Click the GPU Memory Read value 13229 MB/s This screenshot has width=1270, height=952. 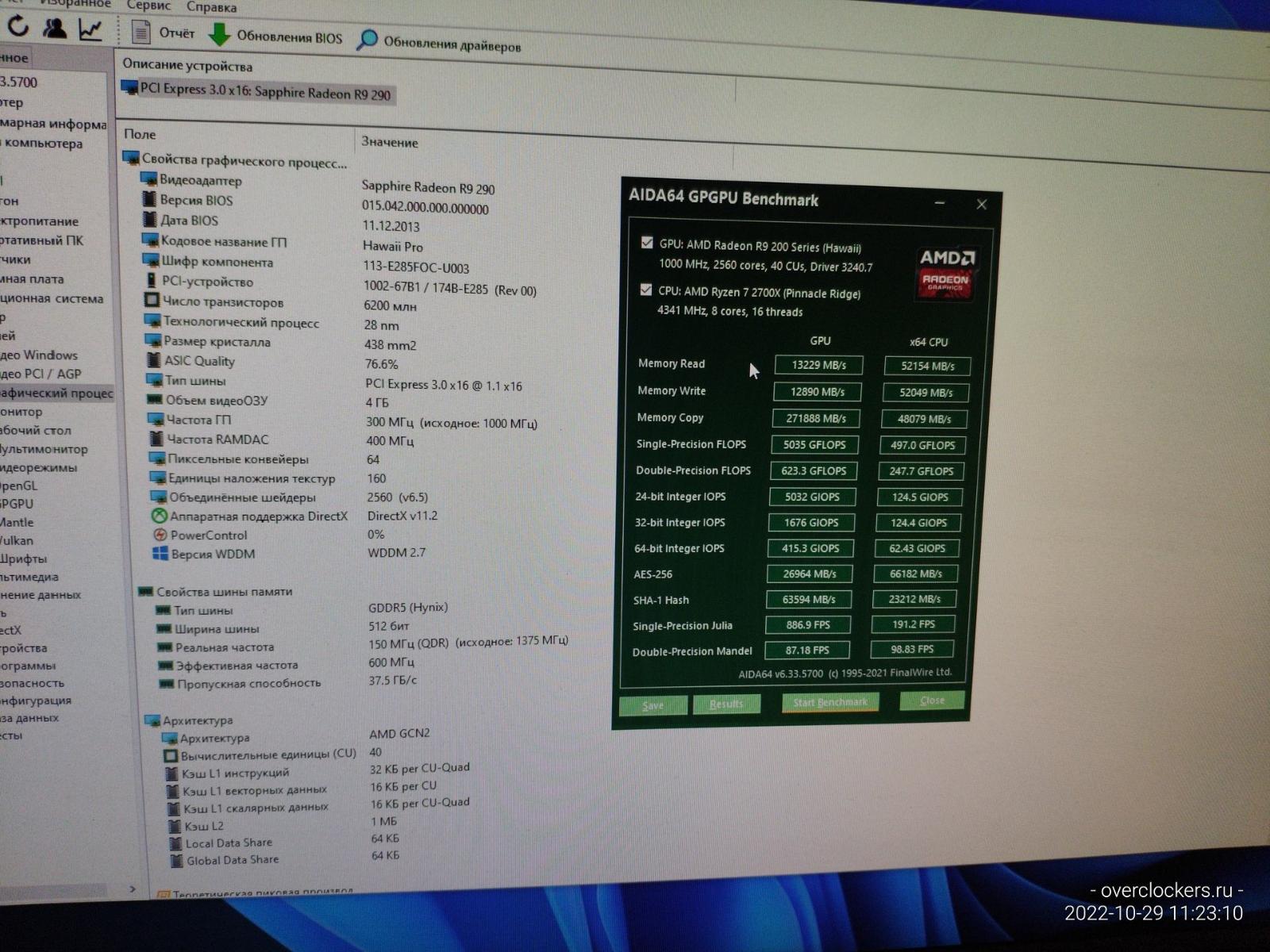(819, 365)
